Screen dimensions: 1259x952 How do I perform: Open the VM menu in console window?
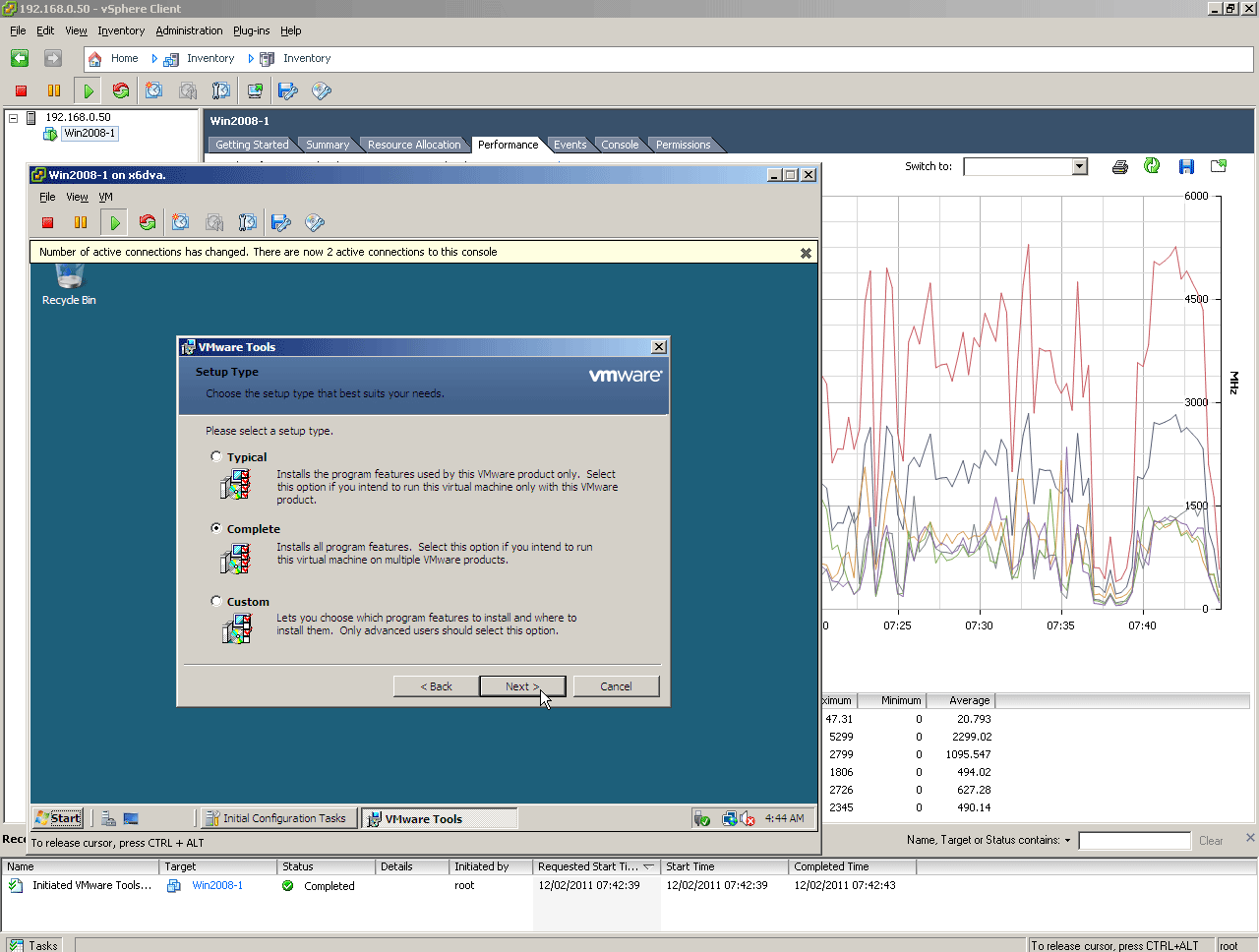(105, 197)
